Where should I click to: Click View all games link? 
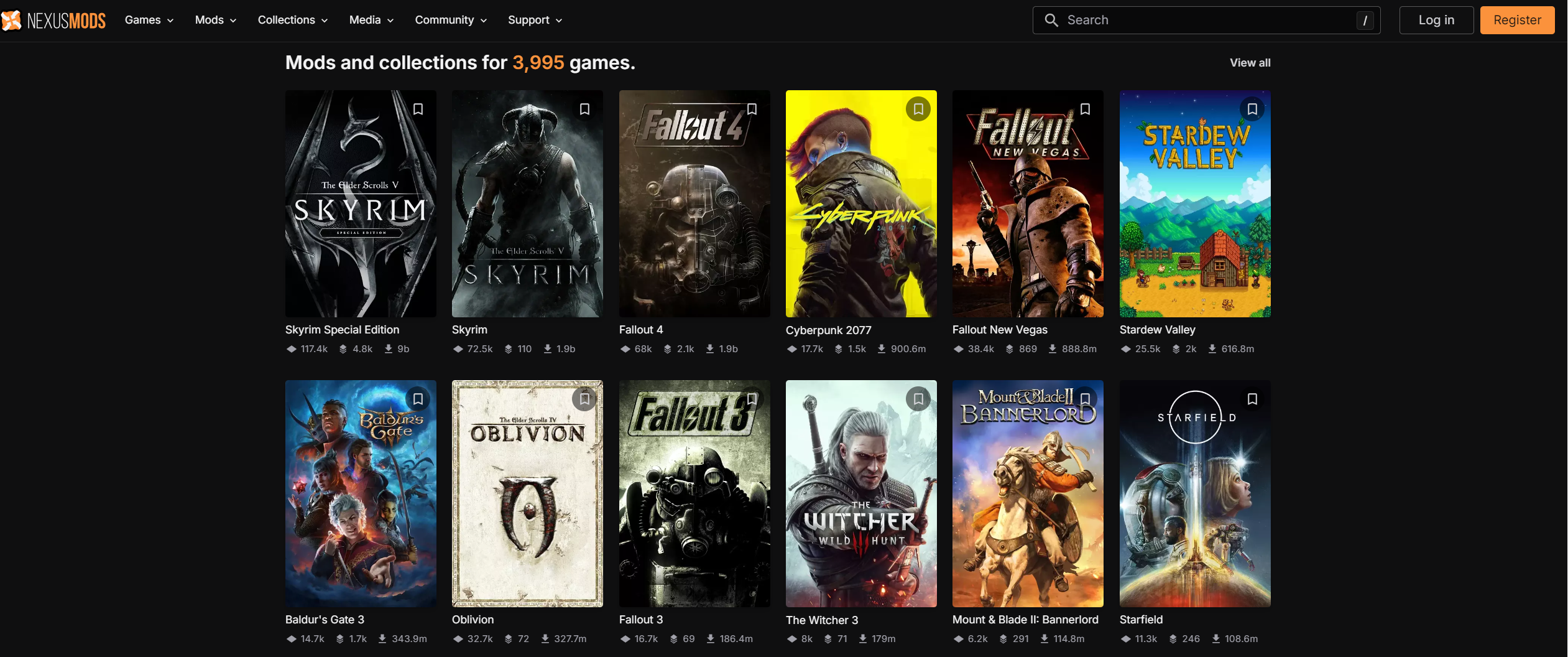(1250, 63)
